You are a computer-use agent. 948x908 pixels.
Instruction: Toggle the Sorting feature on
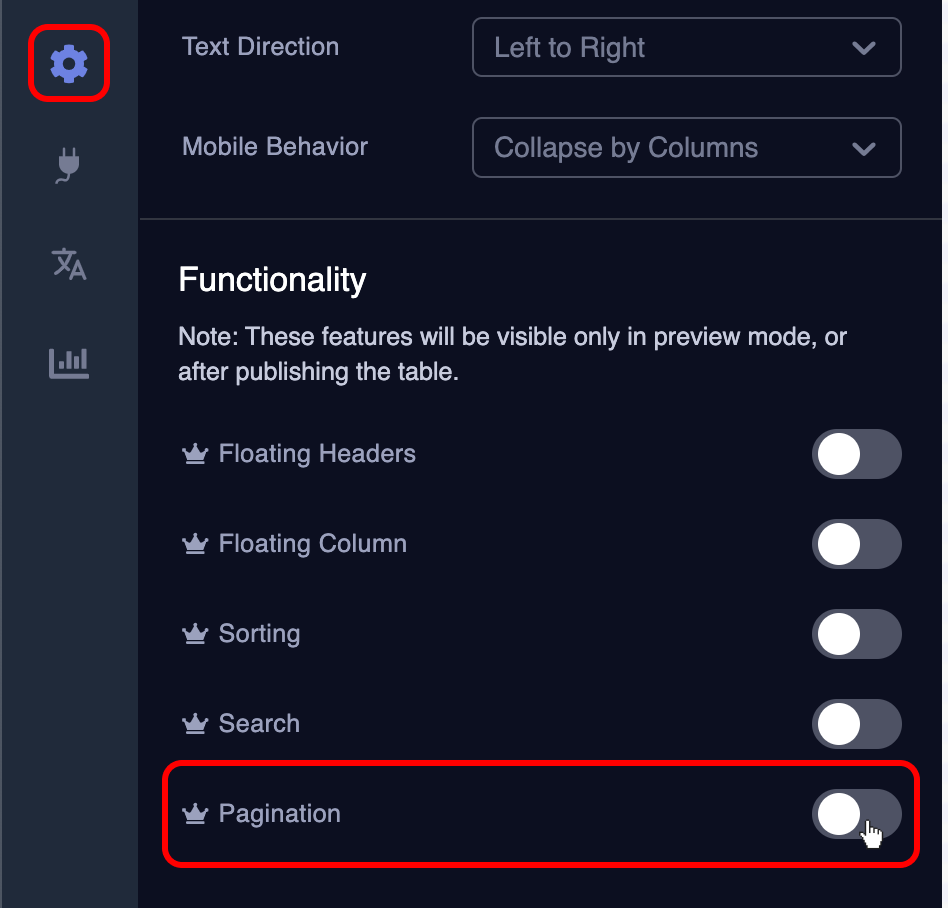tap(856, 635)
